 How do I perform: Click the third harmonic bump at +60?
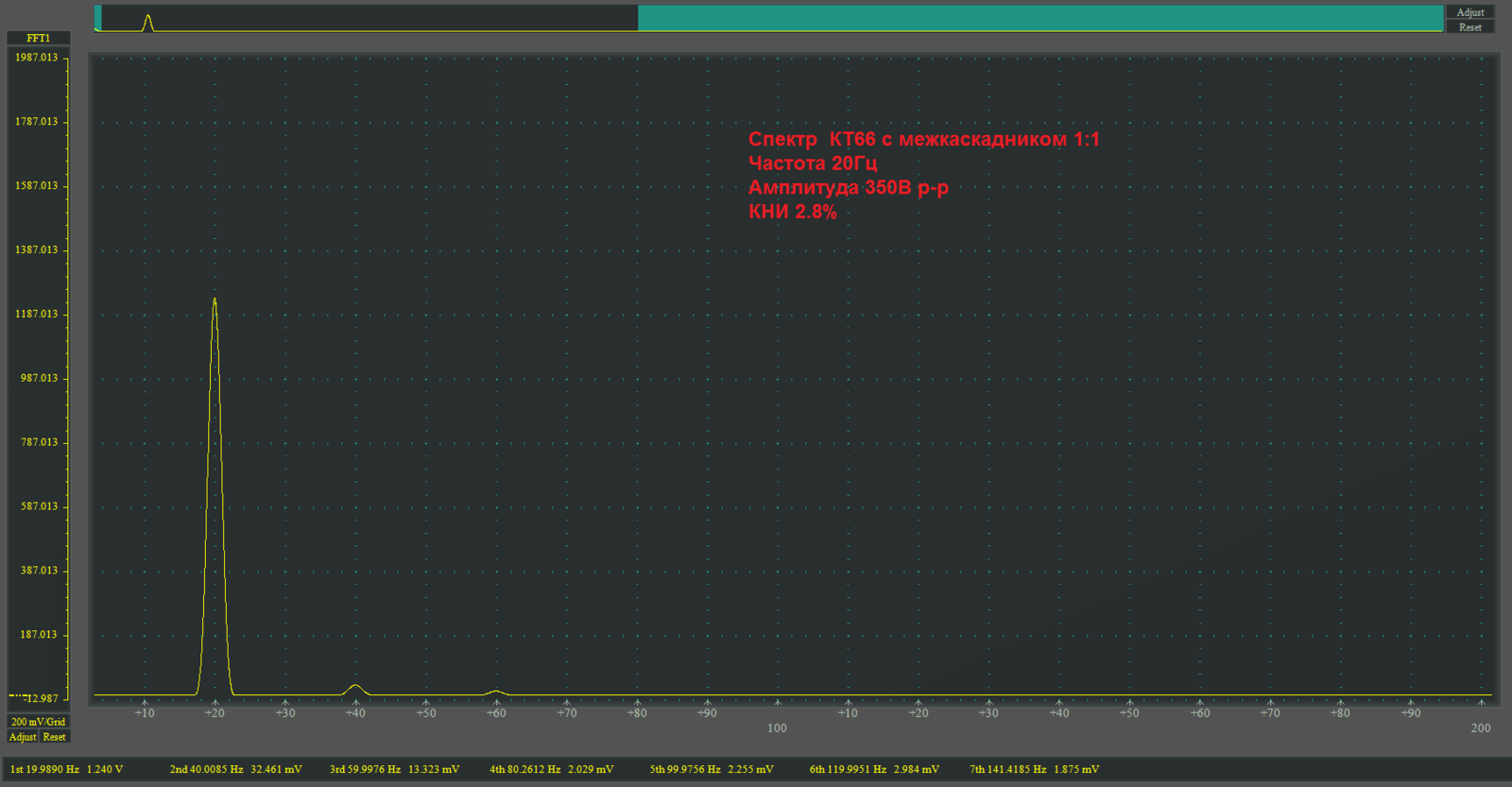click(x=496, y=693)
